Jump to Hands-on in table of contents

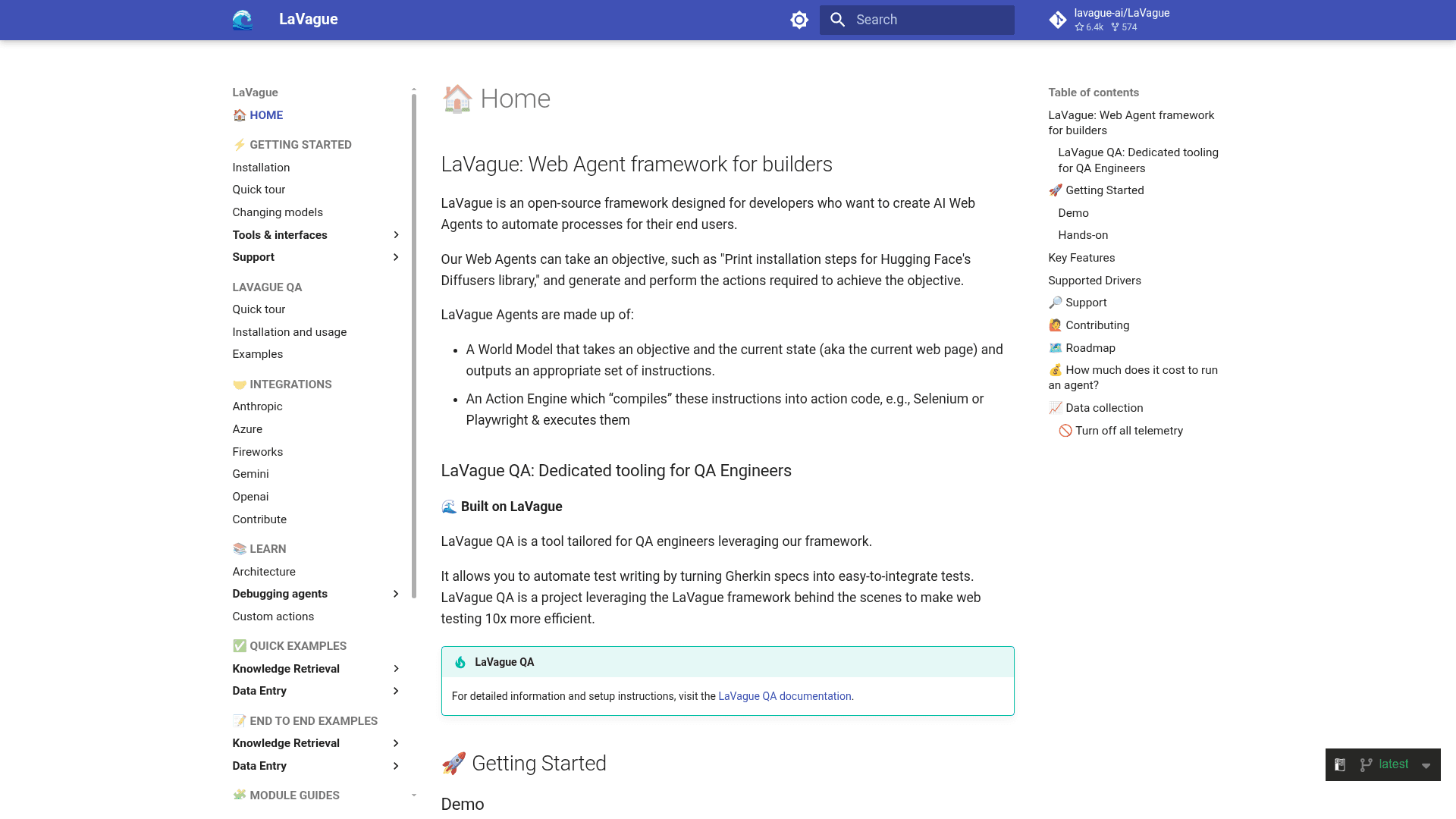coord(1083,235)
